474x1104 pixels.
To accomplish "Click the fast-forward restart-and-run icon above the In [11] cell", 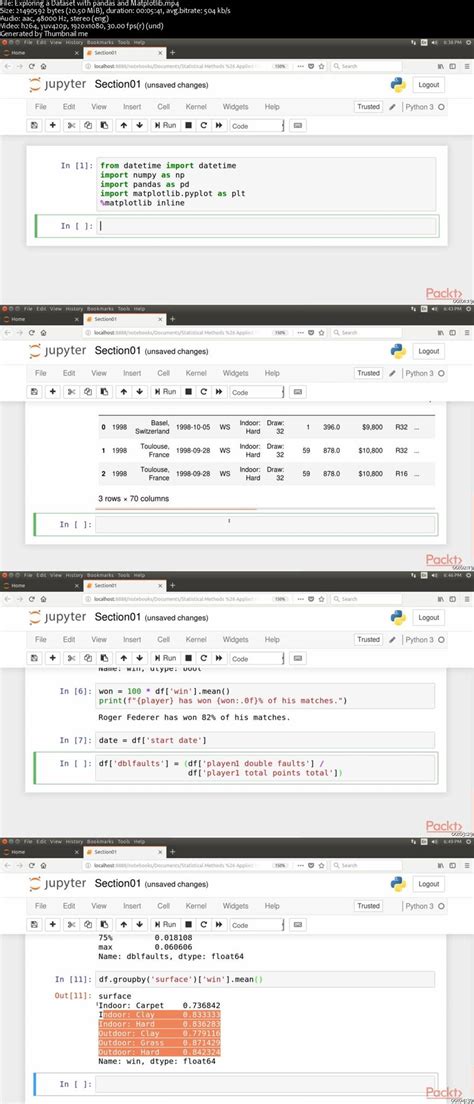I will [219, 924].
